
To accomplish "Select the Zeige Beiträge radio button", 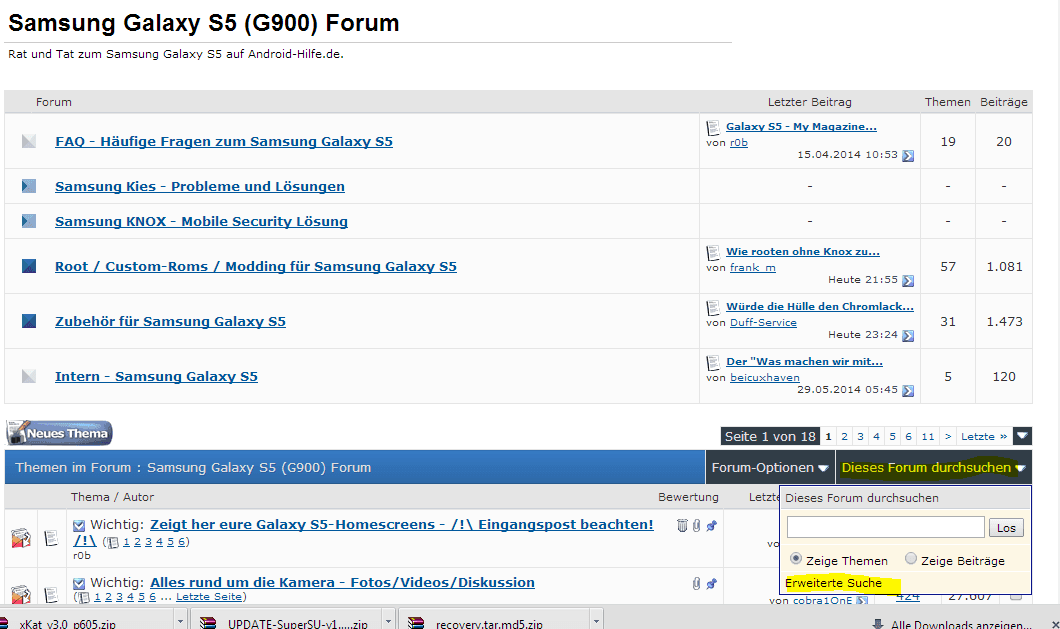I will coord(911,559).
